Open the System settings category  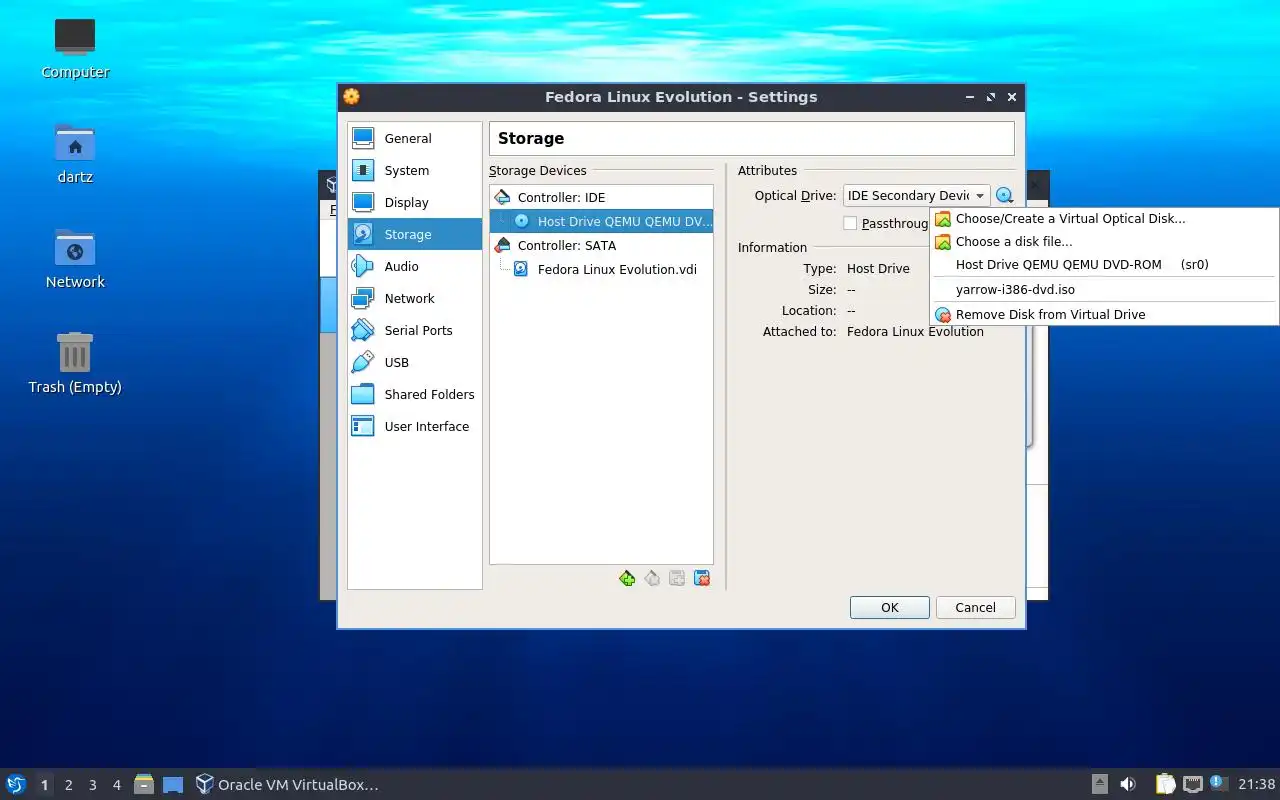414,170
